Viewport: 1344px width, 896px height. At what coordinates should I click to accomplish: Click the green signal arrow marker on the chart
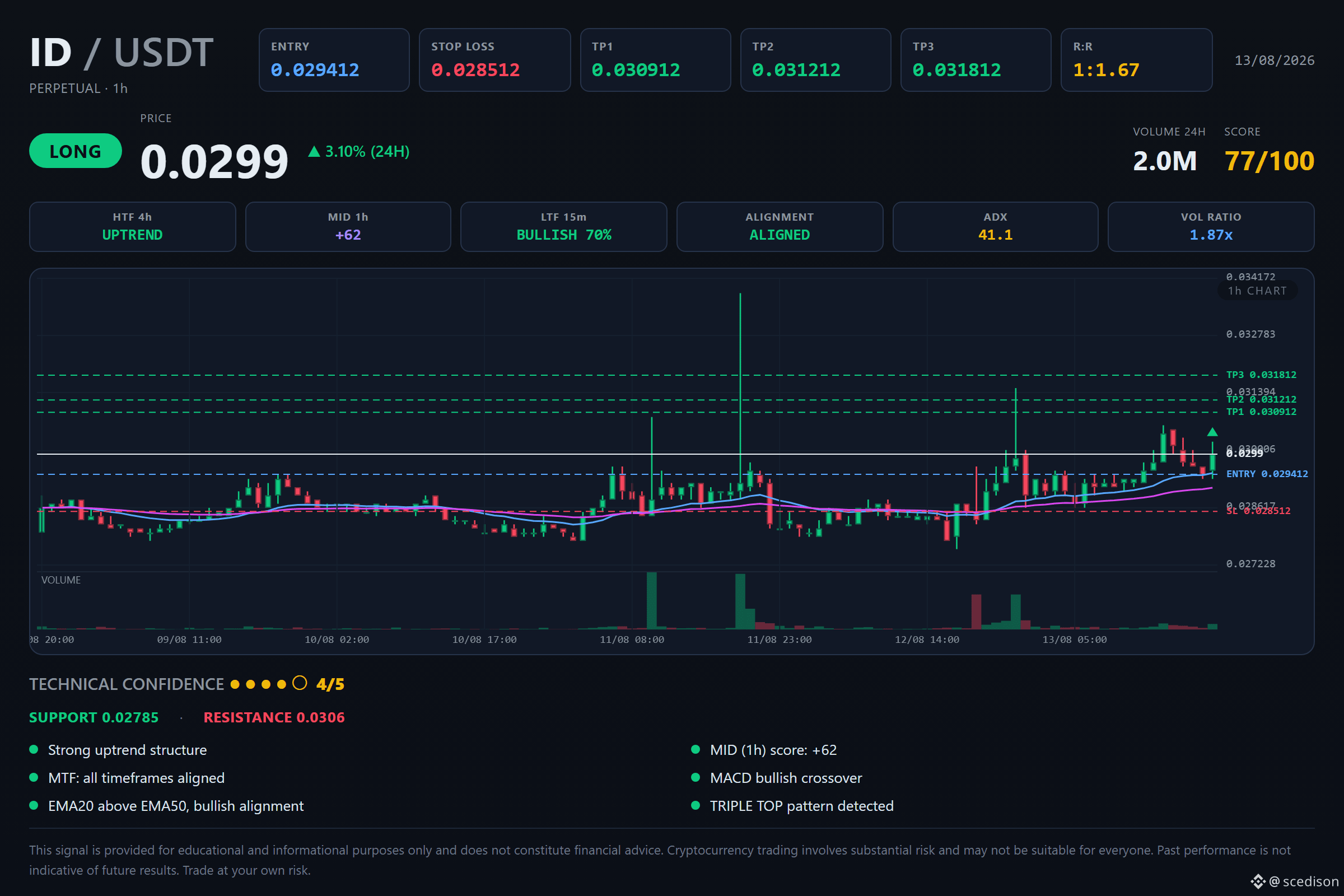[1212, 432]
